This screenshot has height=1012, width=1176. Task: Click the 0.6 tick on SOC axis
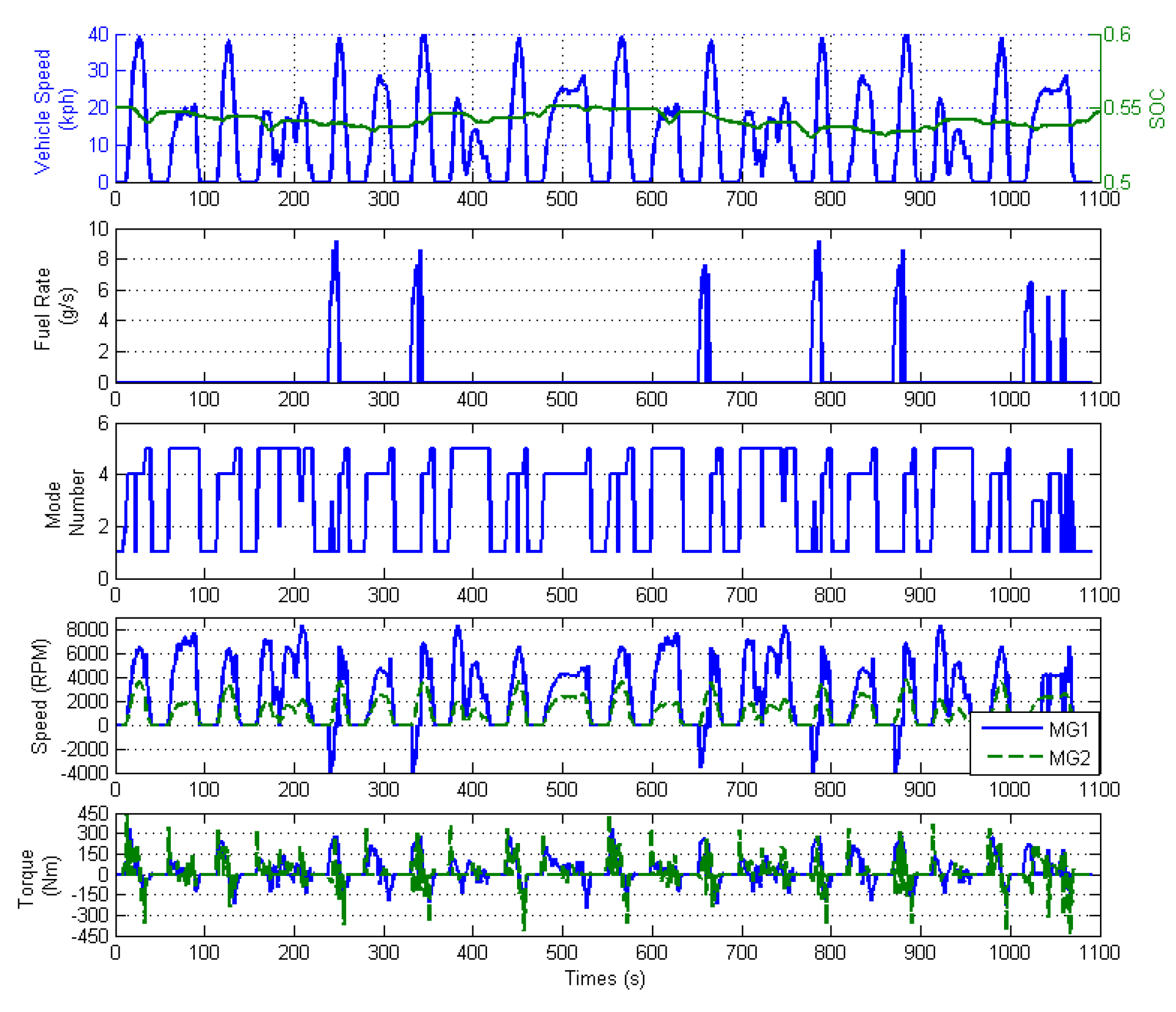coord(1117,34)
